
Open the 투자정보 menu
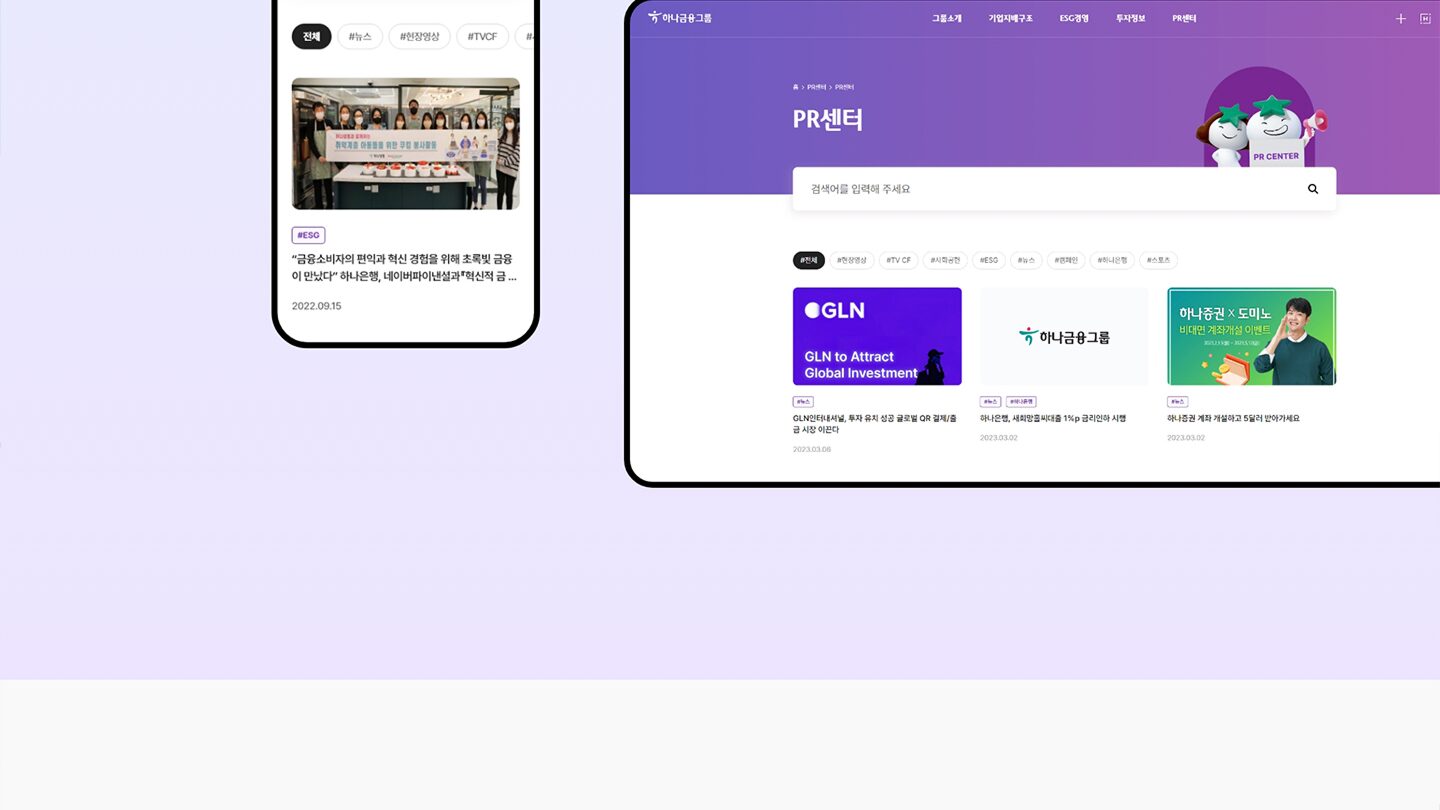tap(1130, 18)
